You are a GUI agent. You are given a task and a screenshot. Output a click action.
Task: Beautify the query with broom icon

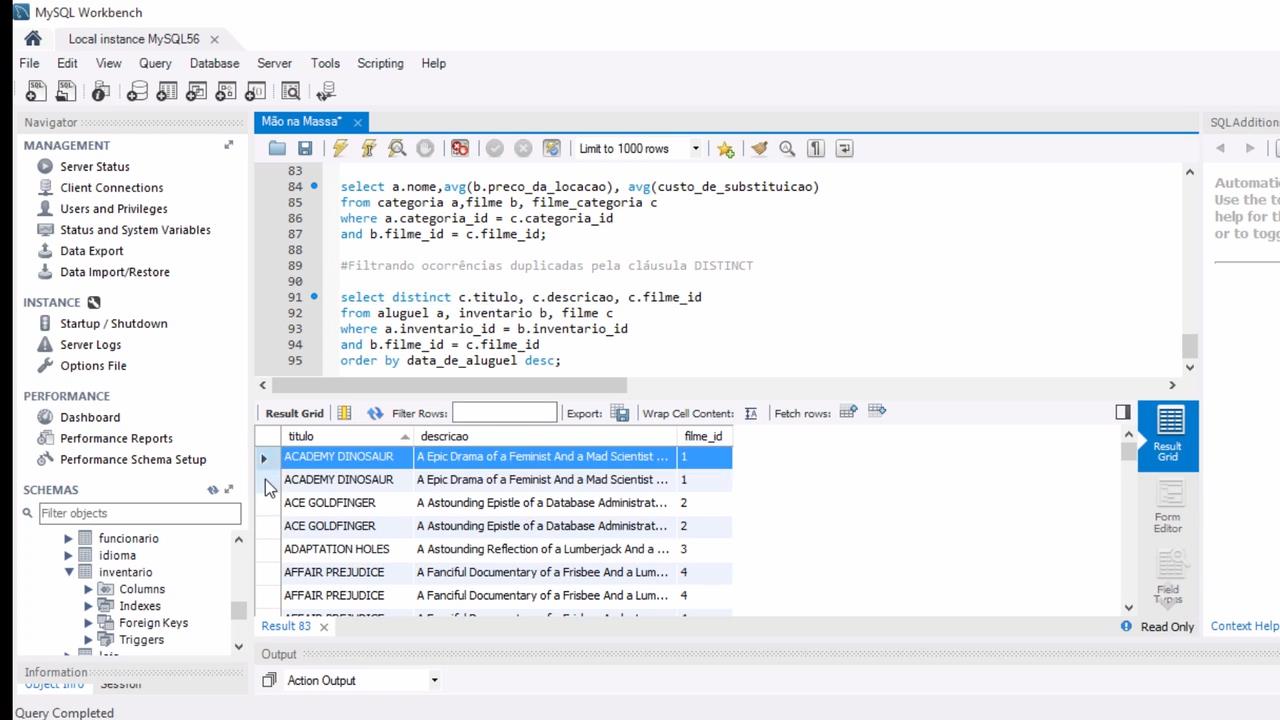[759, 148]
